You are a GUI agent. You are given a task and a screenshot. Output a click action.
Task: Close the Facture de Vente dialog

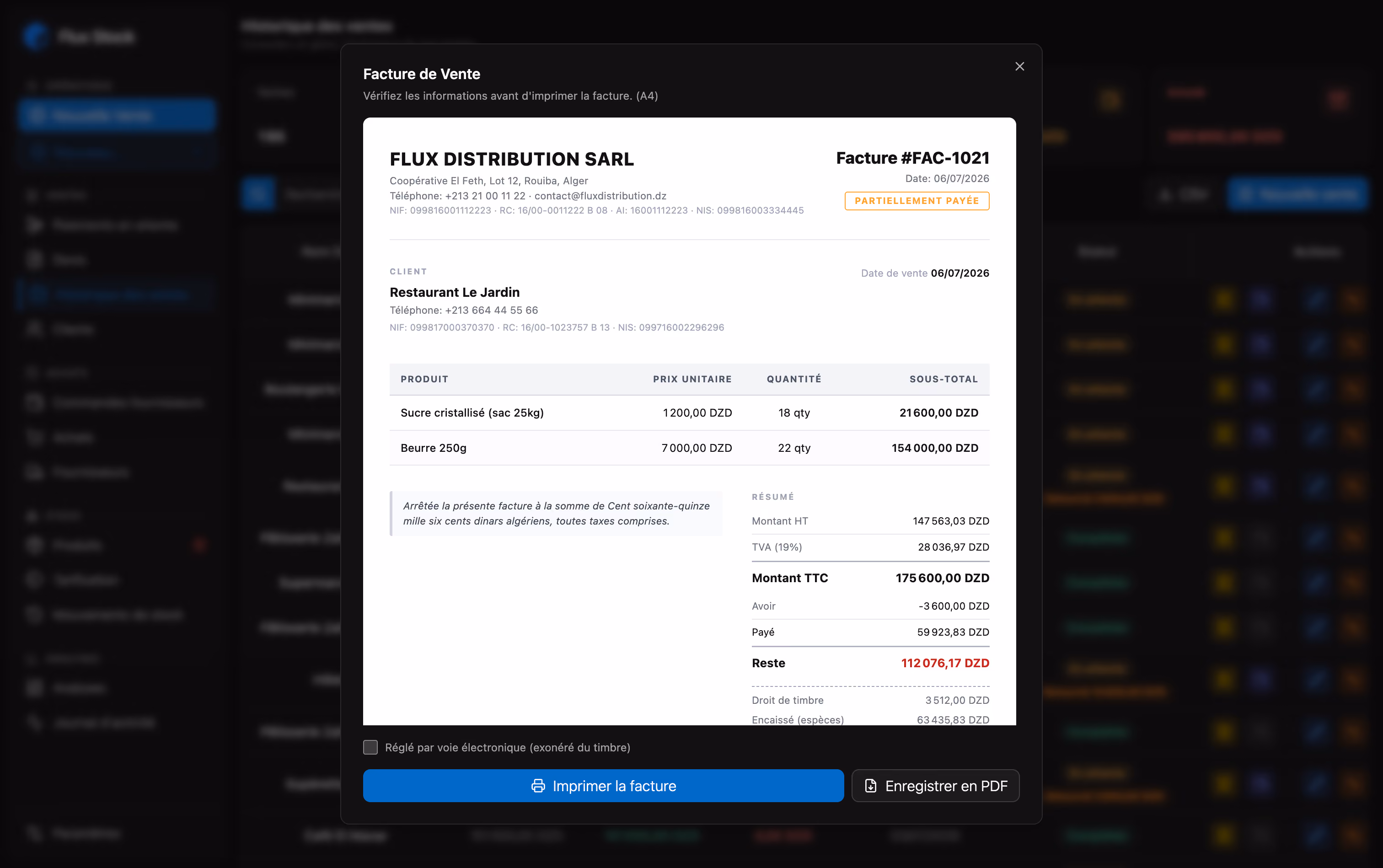(x=1019, y=67)
